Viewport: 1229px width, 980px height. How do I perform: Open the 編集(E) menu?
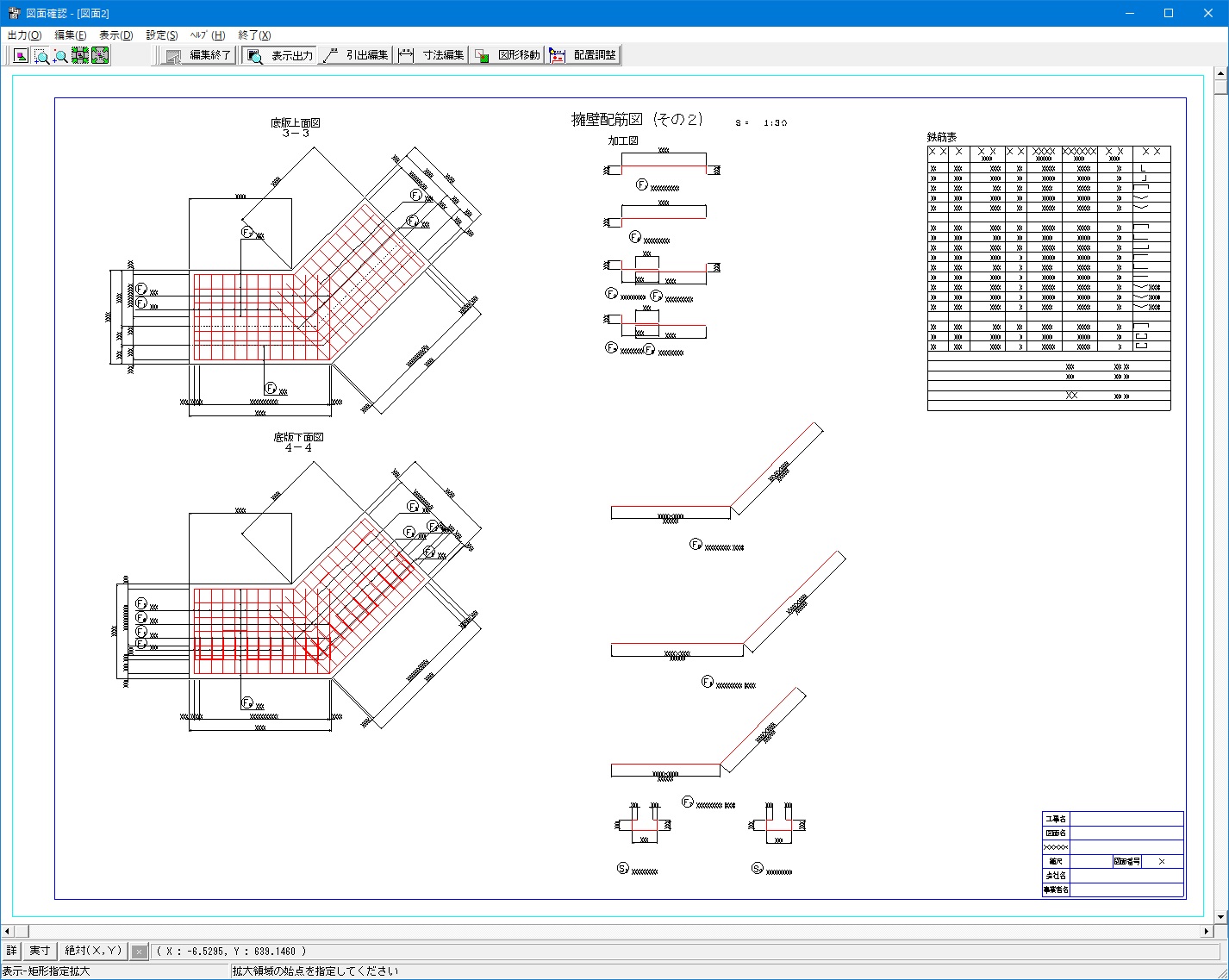pos(70,35)
